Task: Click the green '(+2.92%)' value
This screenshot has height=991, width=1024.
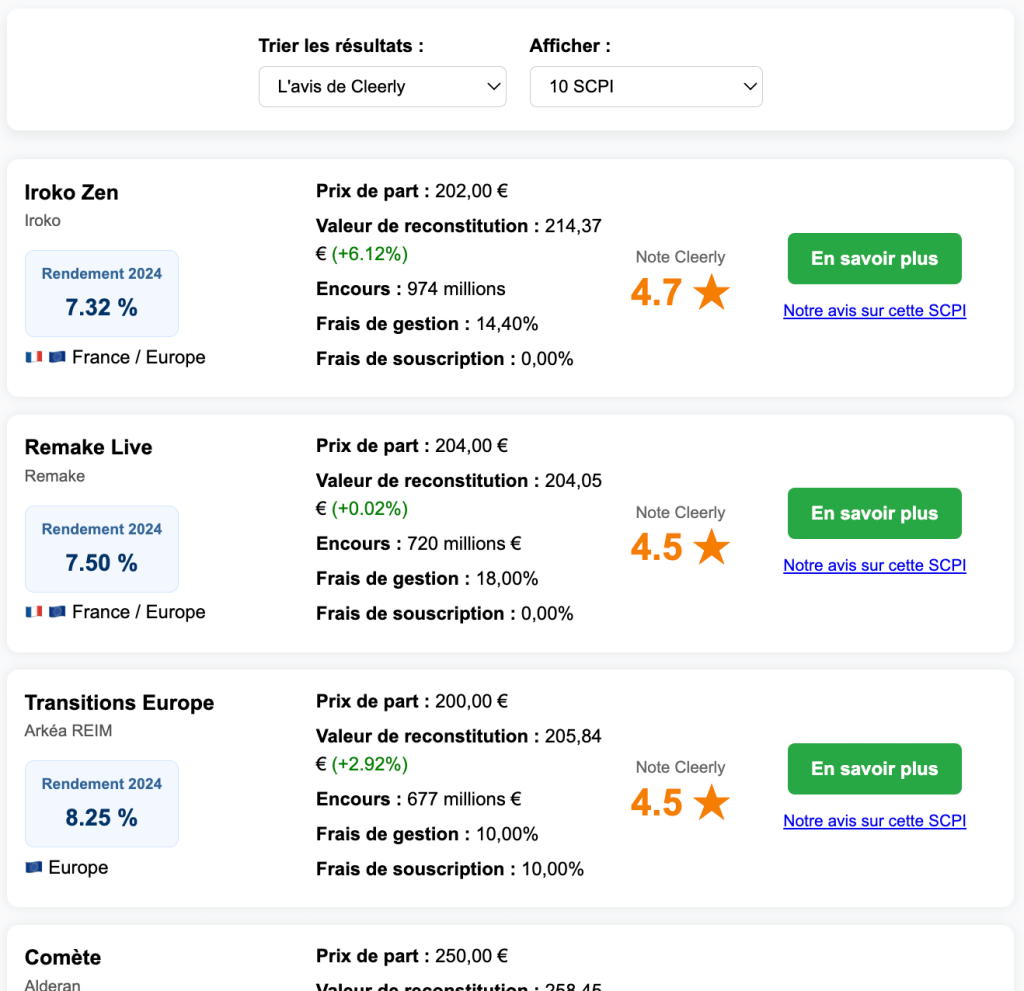Action: tap(370, 764)
